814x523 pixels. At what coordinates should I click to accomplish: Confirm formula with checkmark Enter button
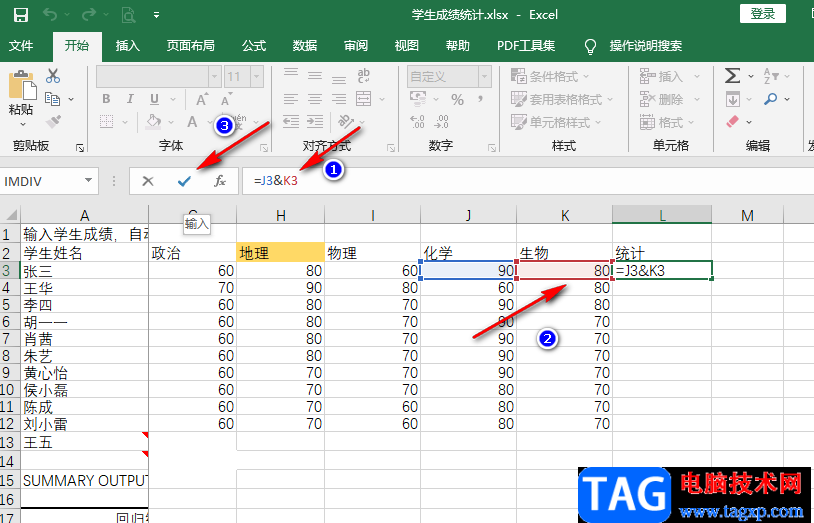pos(184,181)
